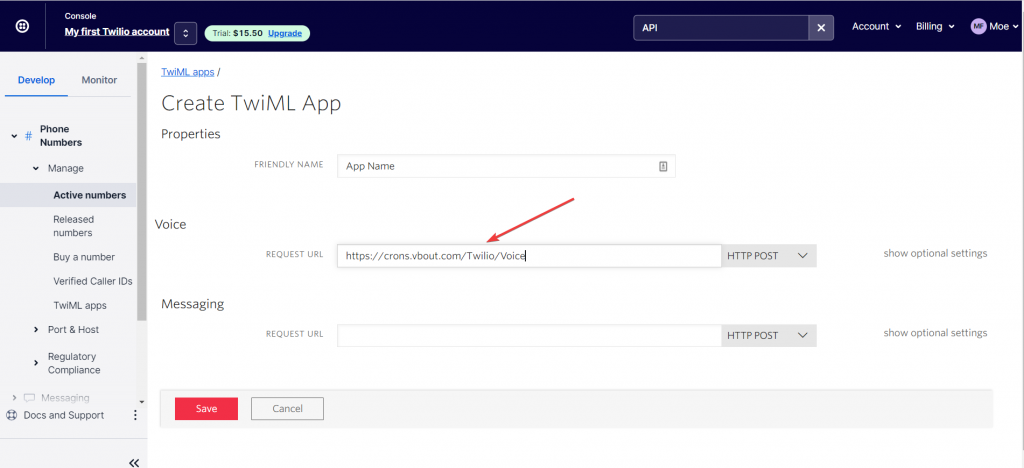Follow the TwiML apps breadcrumb link

point(187,72)
